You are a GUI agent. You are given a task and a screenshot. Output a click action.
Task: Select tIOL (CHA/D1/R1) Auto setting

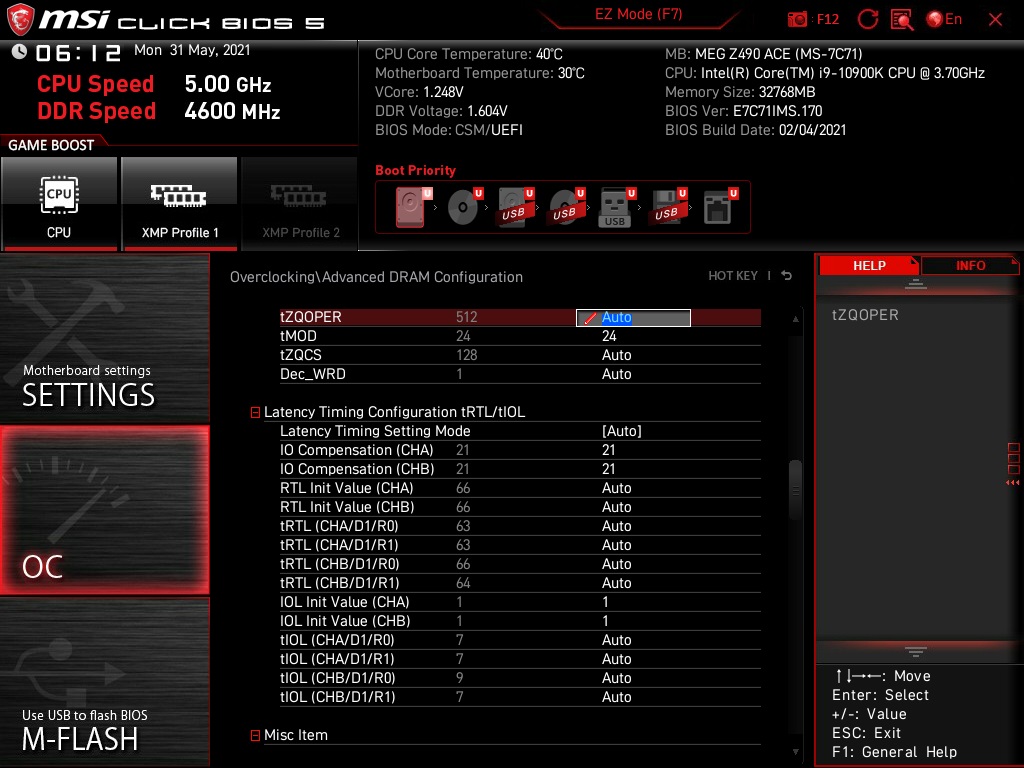tap(616, 658)
